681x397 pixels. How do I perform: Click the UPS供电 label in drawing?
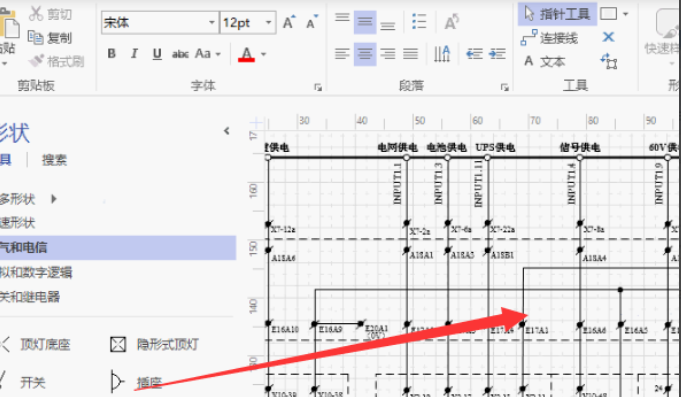click(x=495, y=148)
